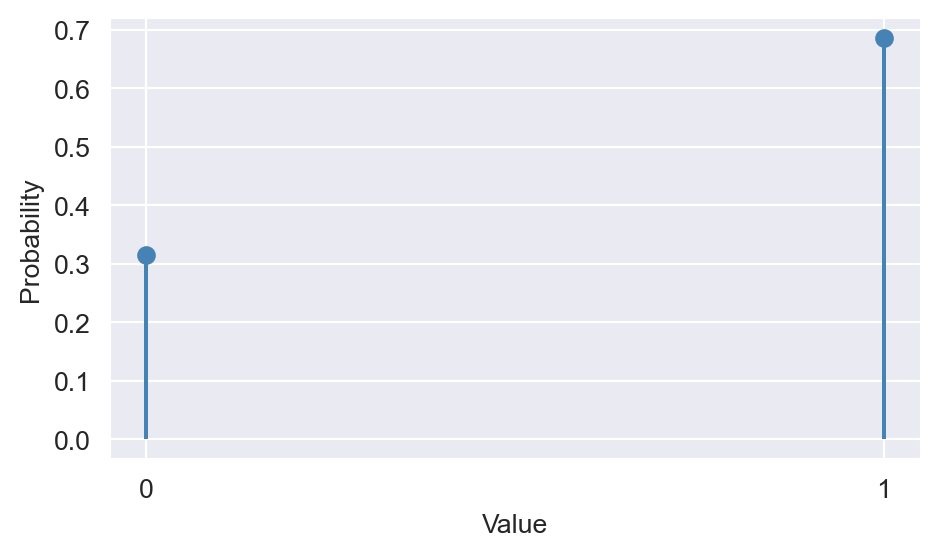Image resolution: width=939 pixels, height=556 pixels.
Task: Click the 0.7 y-axis tick label
Action: (72, 31)
